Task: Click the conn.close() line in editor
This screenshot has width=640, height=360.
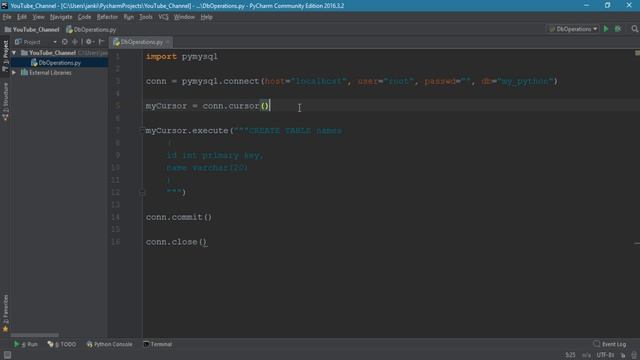Action: click(176, 242)
